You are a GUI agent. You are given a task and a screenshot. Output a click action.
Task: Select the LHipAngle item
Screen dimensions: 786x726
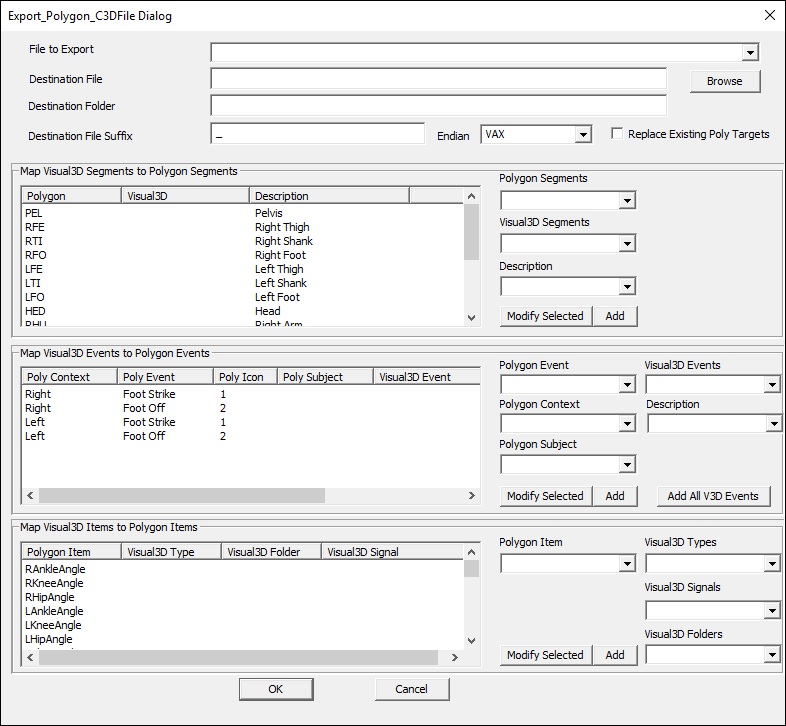(49, 639)
